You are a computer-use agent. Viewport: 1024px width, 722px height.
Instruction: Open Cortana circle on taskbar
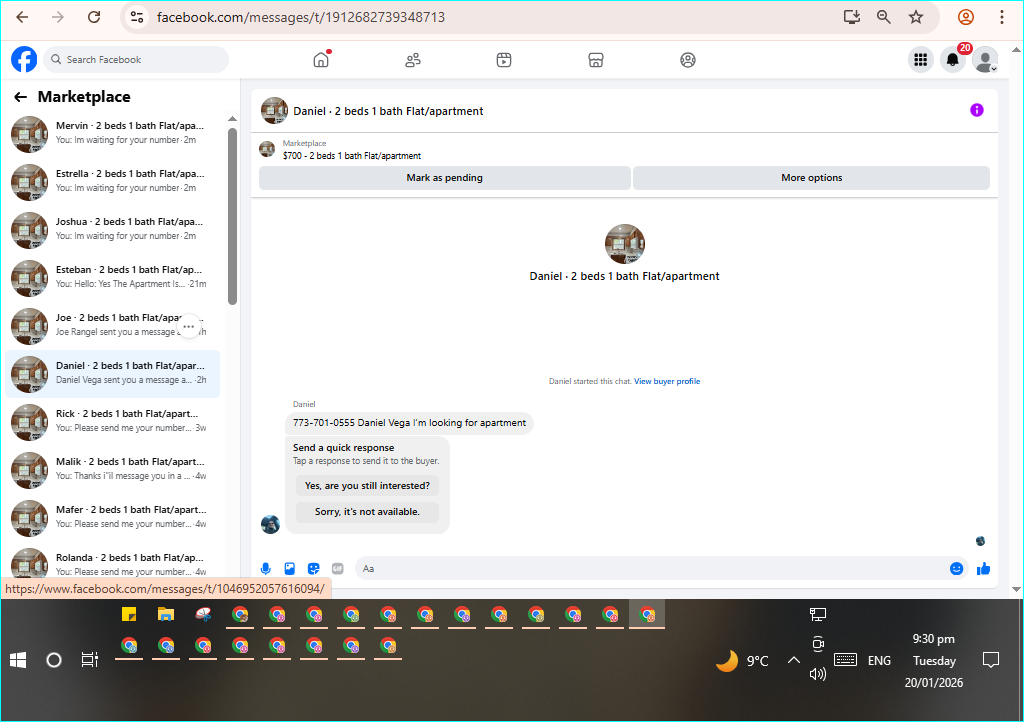click(54, 661)
